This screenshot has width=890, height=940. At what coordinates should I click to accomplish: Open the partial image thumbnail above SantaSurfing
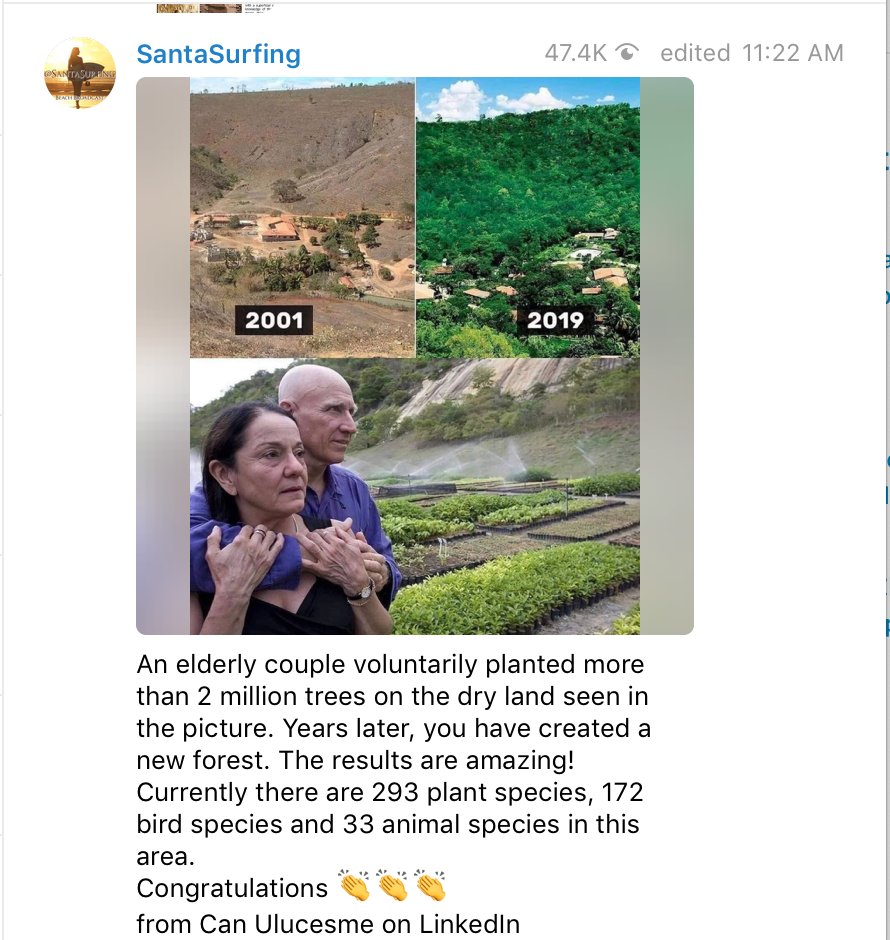point(200,7)
